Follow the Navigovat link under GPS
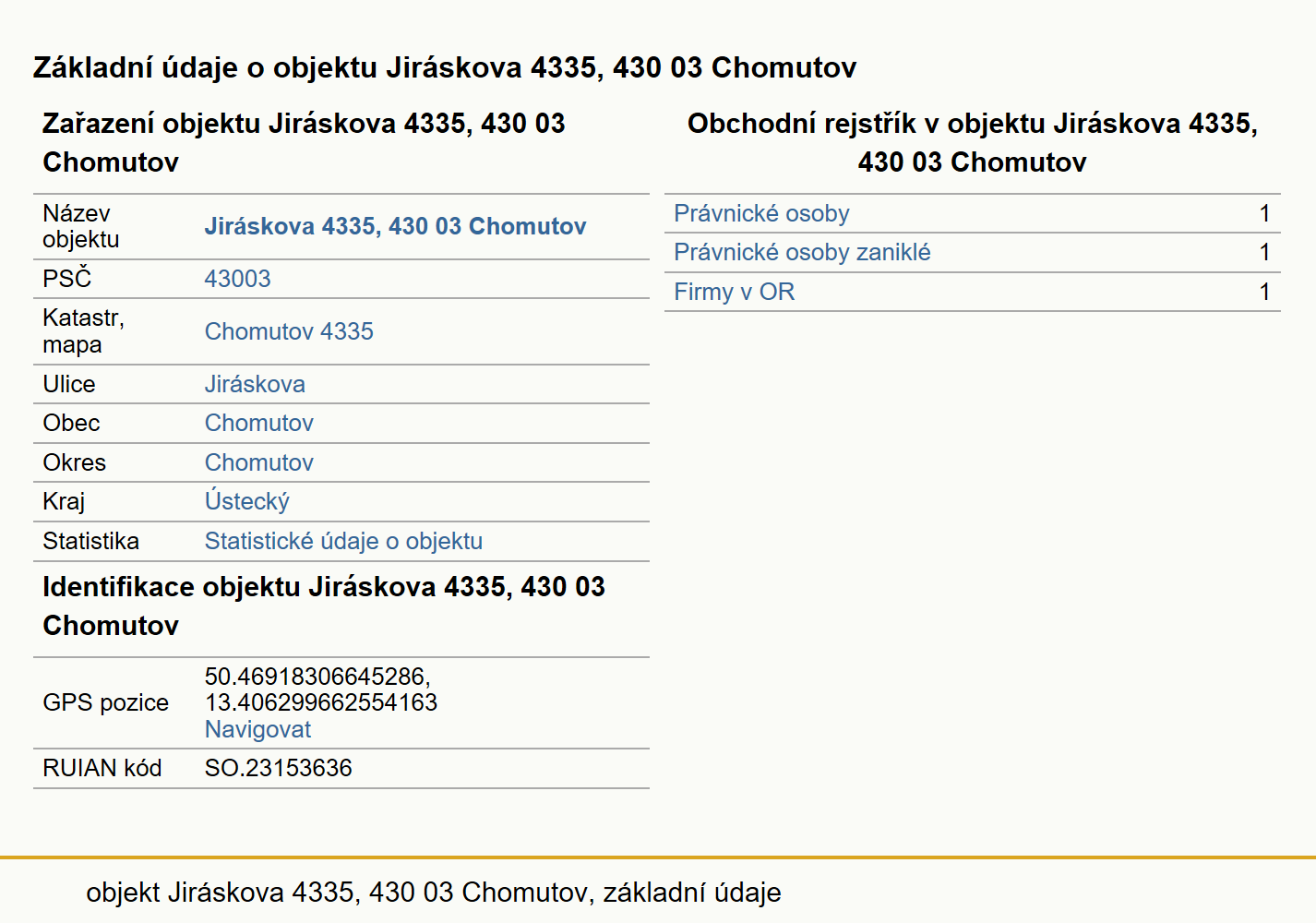The image size is (1316, 923). pos(257,729)
